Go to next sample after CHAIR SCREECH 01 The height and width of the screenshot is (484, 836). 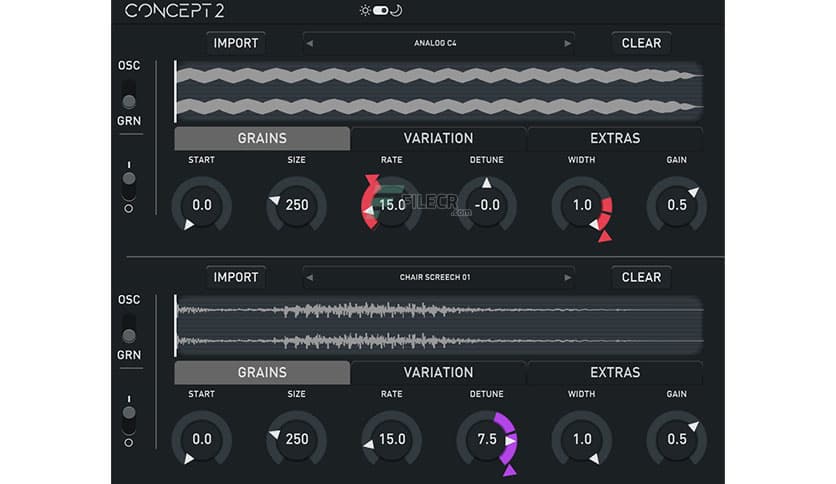point(567,277)
